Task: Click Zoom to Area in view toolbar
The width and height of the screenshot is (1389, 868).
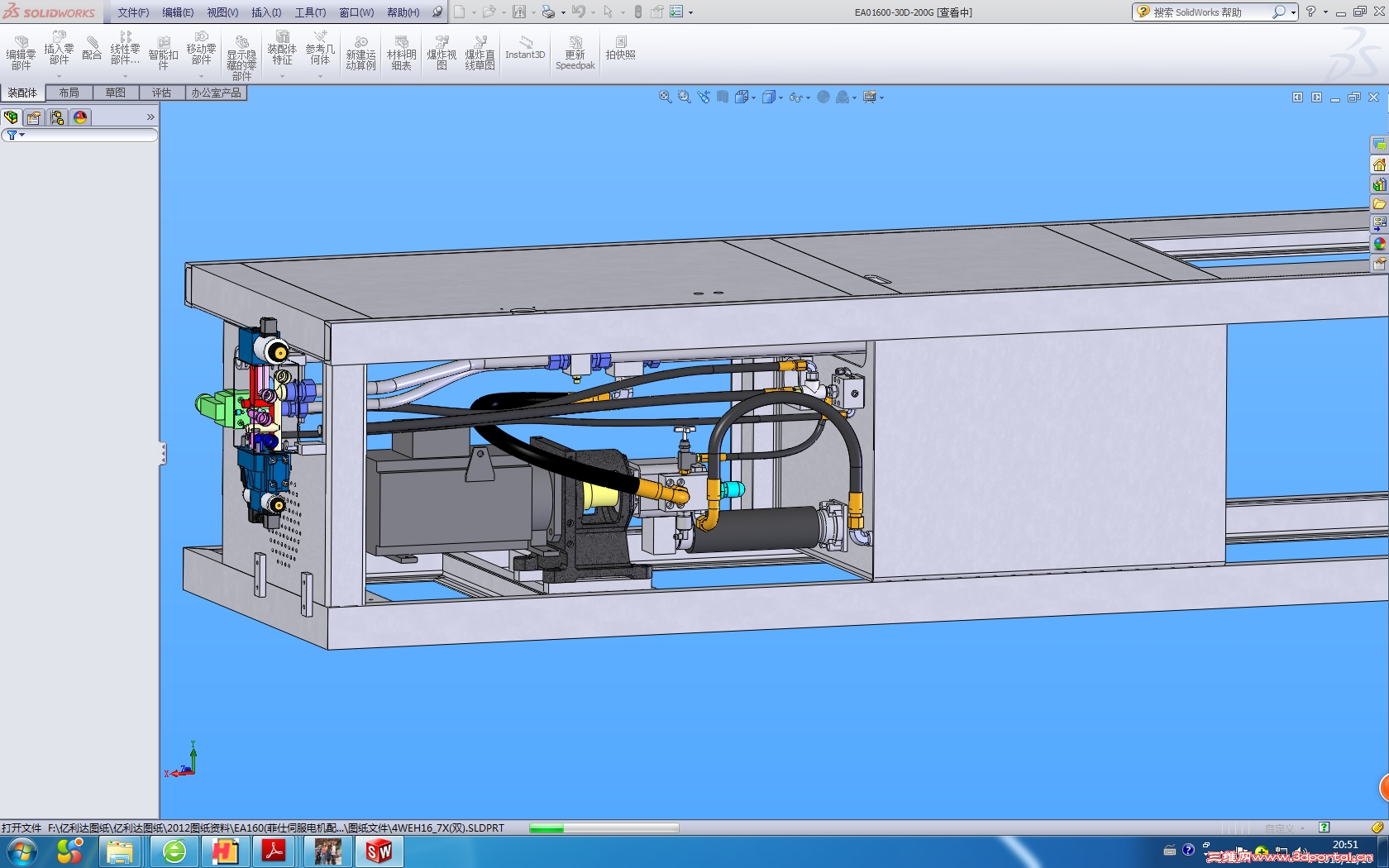Action: click(x=684, y=97)
